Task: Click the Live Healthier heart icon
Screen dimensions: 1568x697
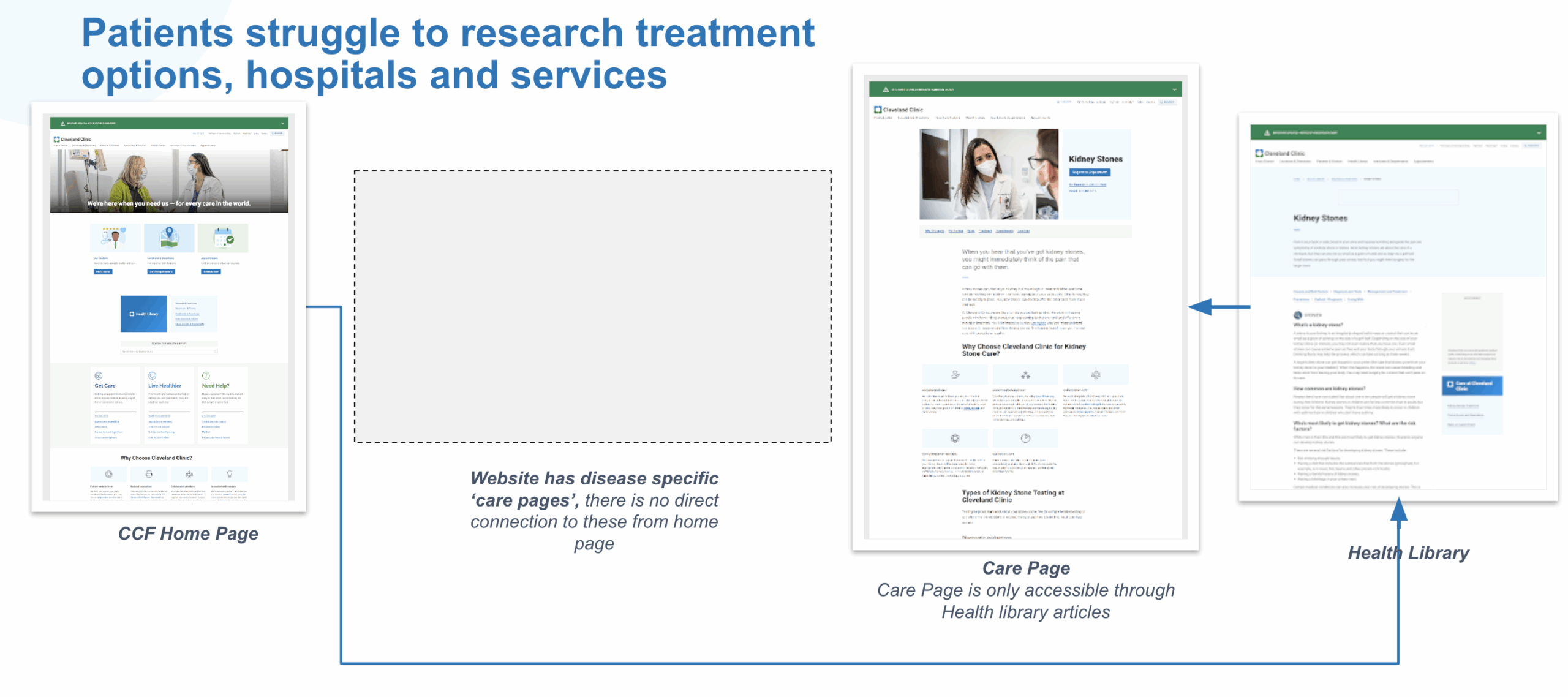Action: coord(152,375)
